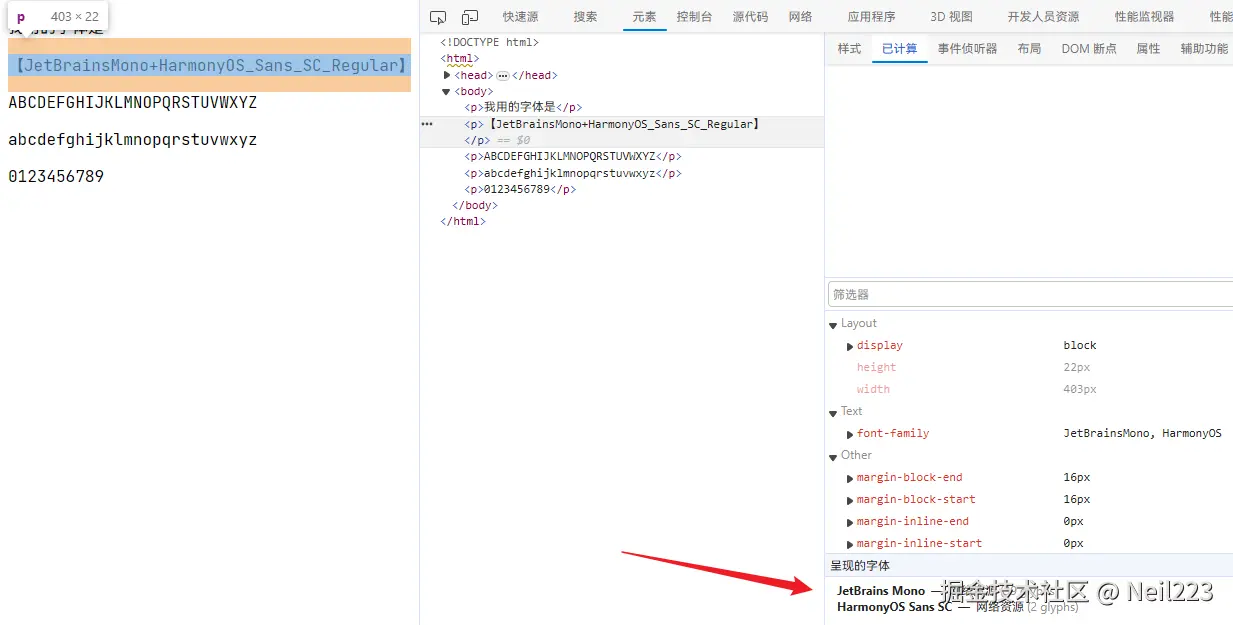Open the 性能监视器 tab
1233x625 pixels.
tap(1144, 17)
